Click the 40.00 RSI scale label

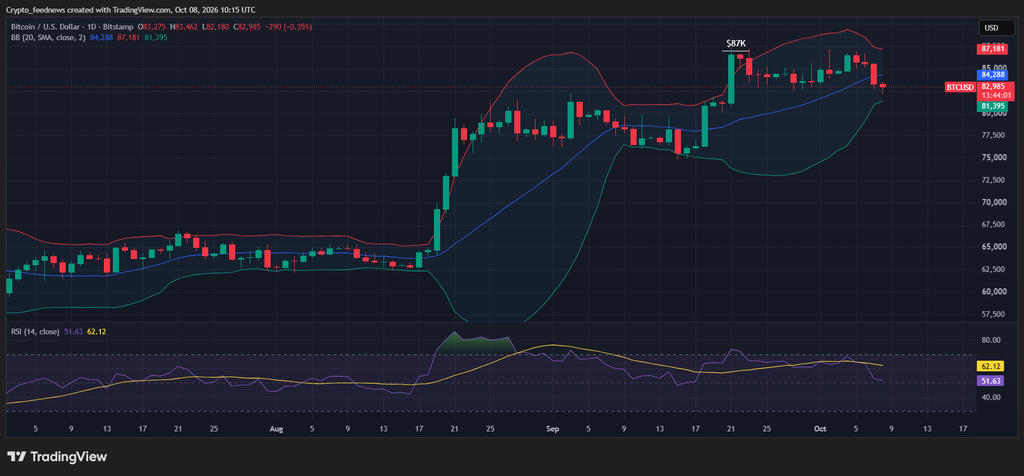point(989,397)
